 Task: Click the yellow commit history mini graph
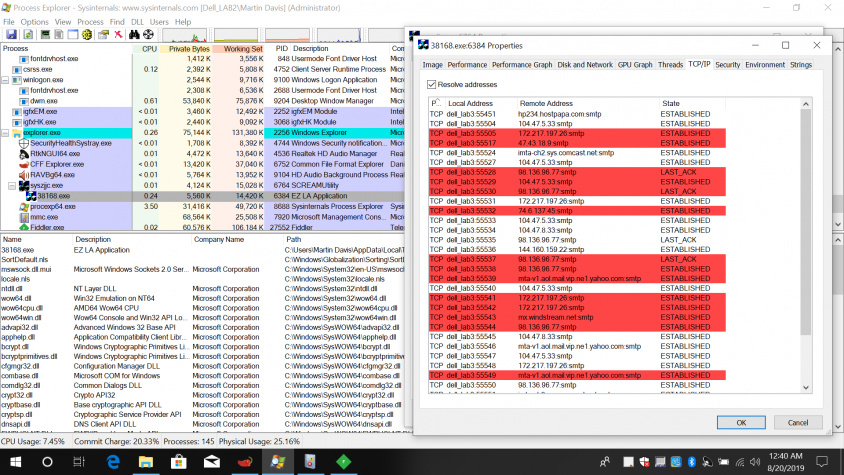(x=236, y=36)
